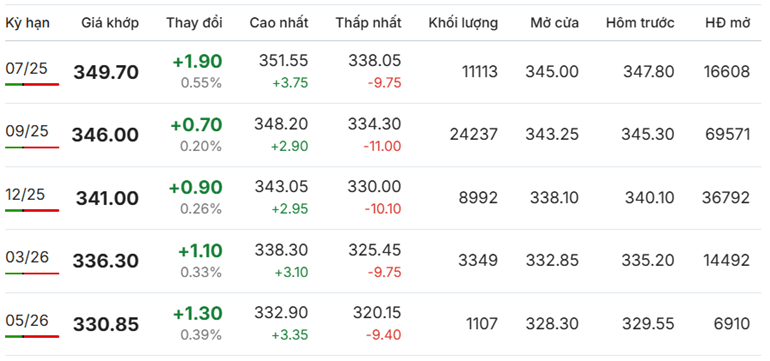Open the 03/26 contract term

(x=27, y=257)
